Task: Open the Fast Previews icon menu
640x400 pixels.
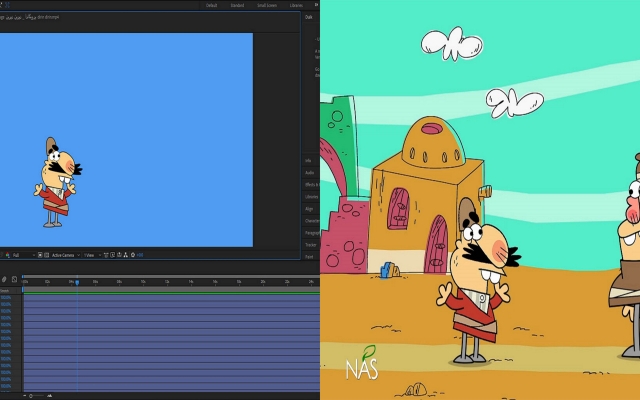Action: coord(113,255)
